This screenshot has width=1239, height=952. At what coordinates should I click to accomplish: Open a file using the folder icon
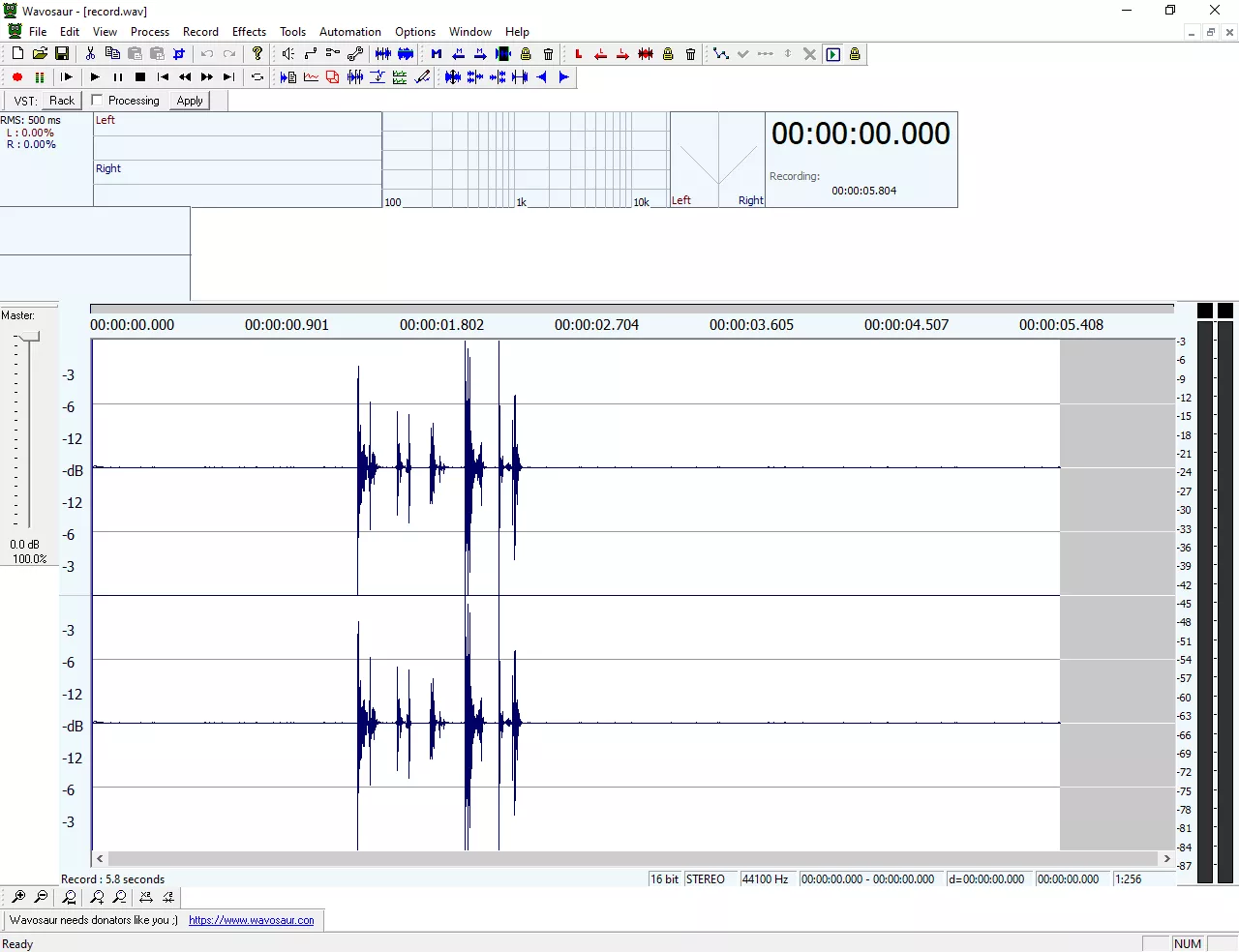click(x=40, y=54)
